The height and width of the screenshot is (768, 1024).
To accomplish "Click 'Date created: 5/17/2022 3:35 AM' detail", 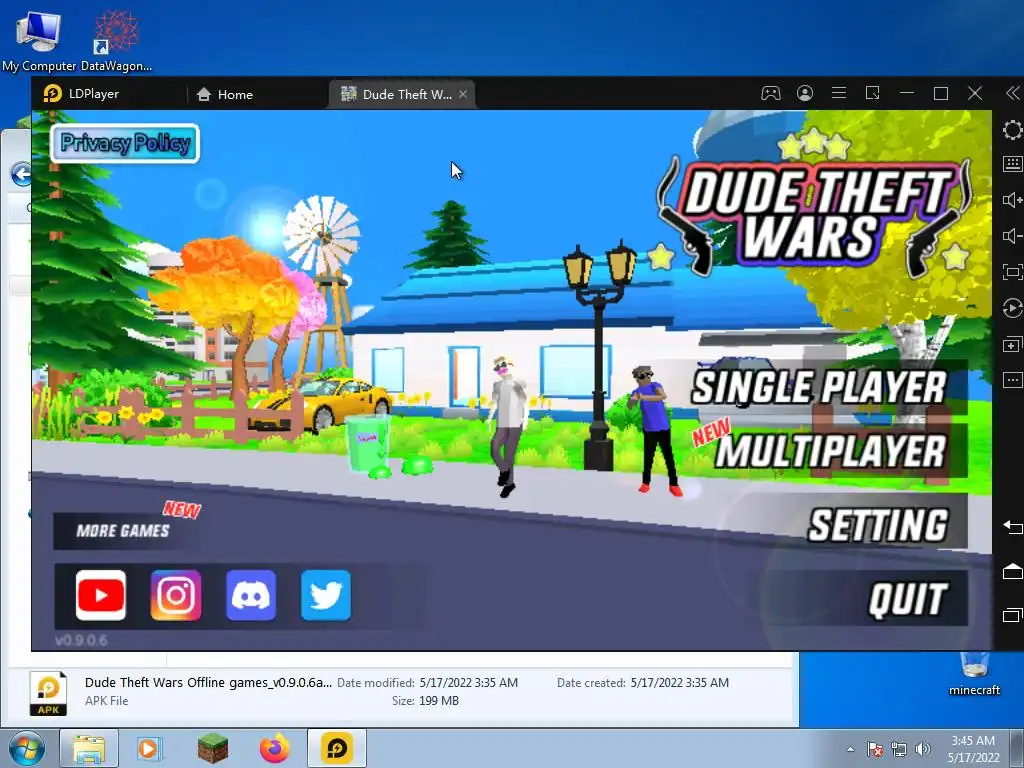I will tap(643, 682).
